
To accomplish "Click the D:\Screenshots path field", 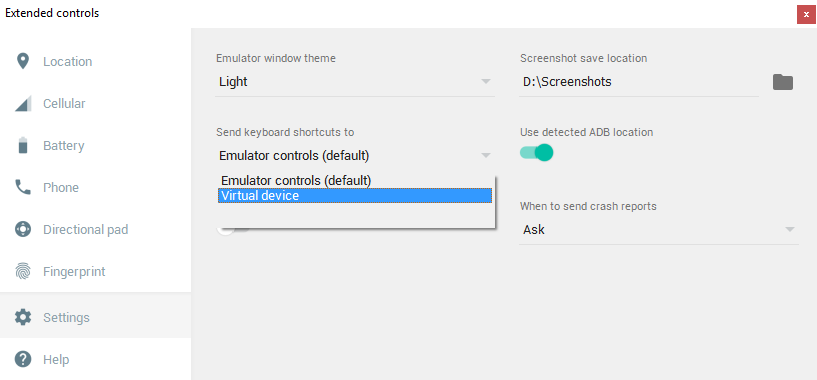I will pos(639,82).
